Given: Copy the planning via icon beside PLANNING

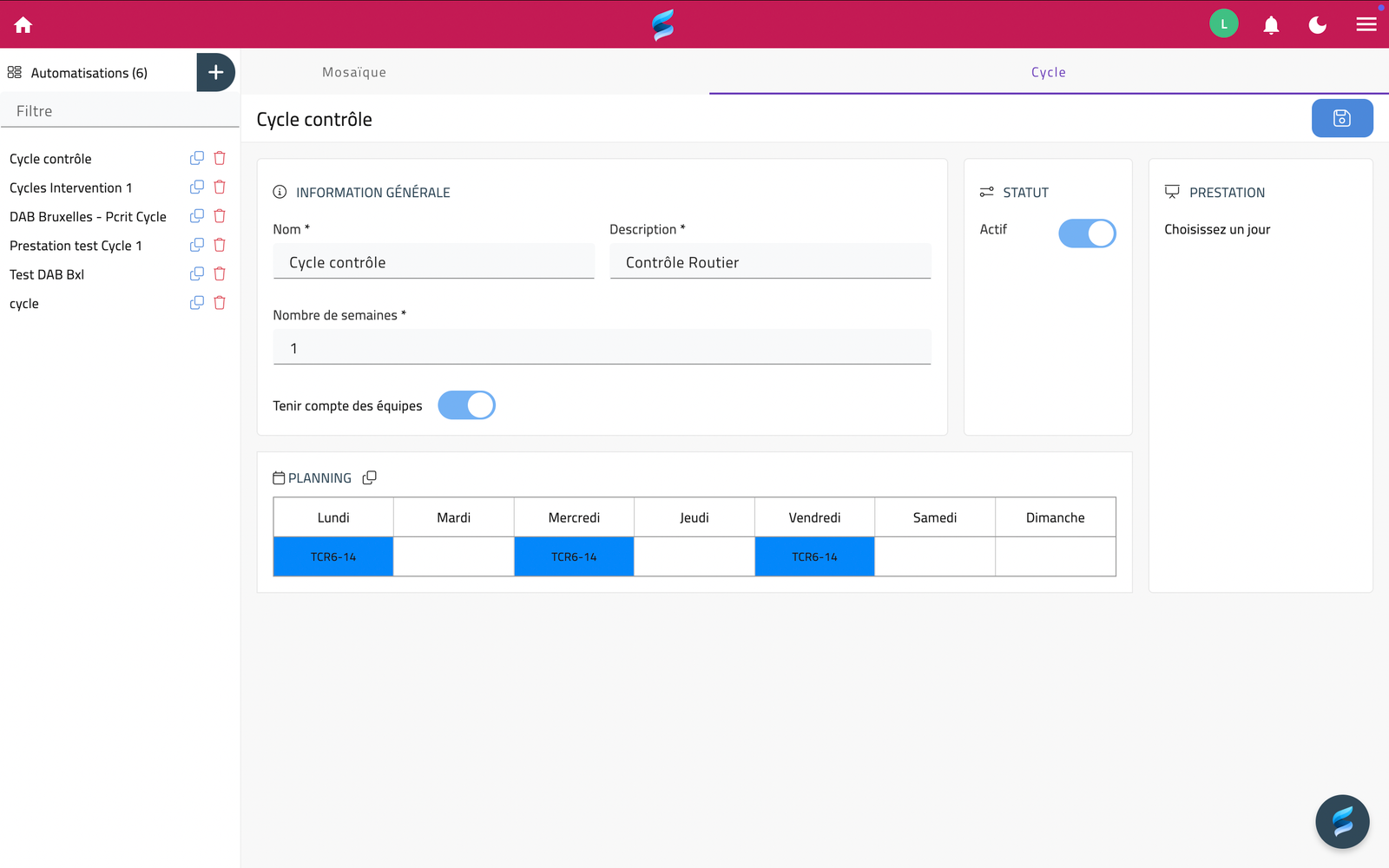Looking at the screenshot, I should coord(370,477).
